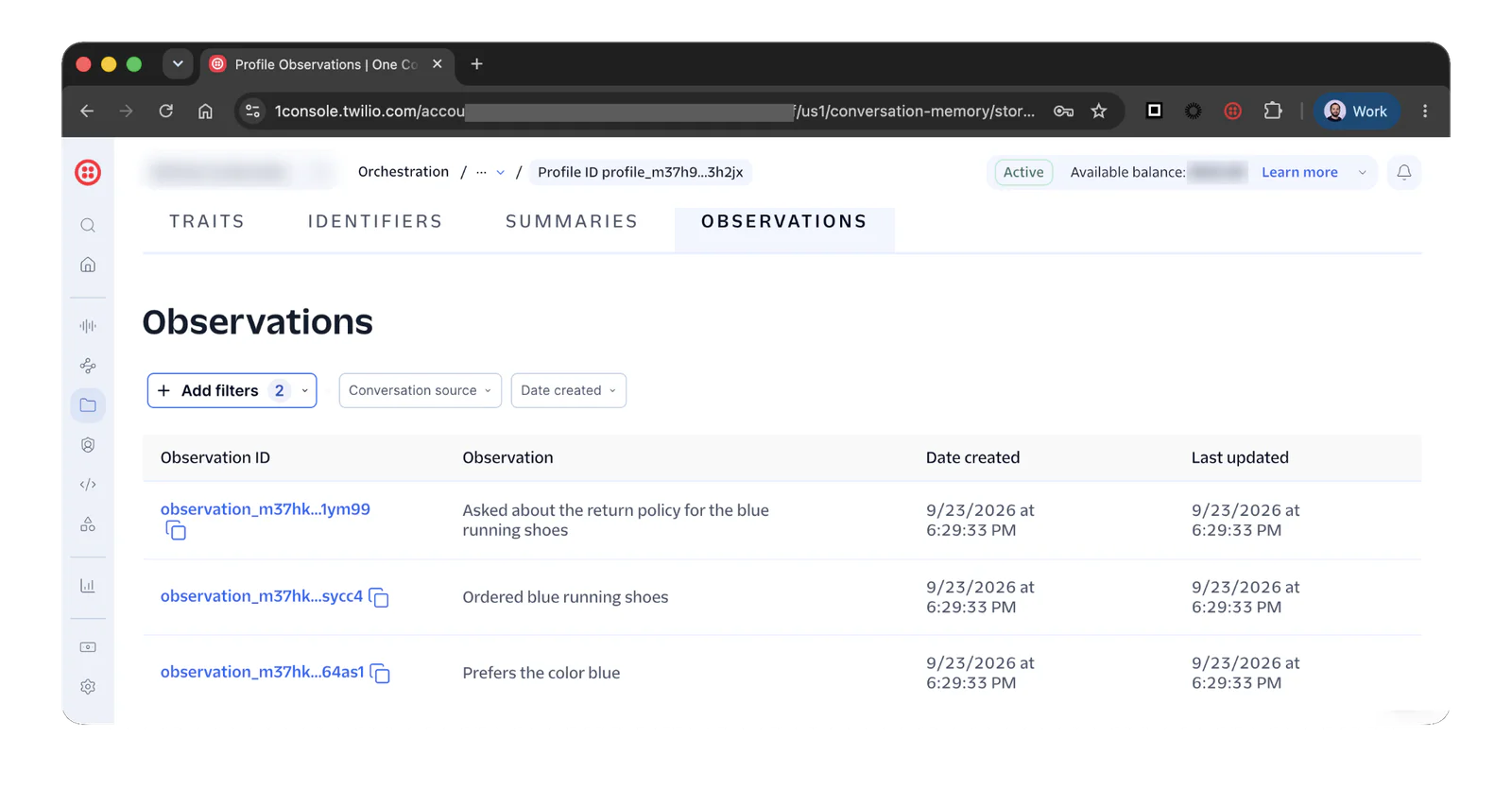The height and width of the screenshot is (806, 1512).
Task: Copy the observation ID ending in 1ym99
Action: click(x=176, y=531)
